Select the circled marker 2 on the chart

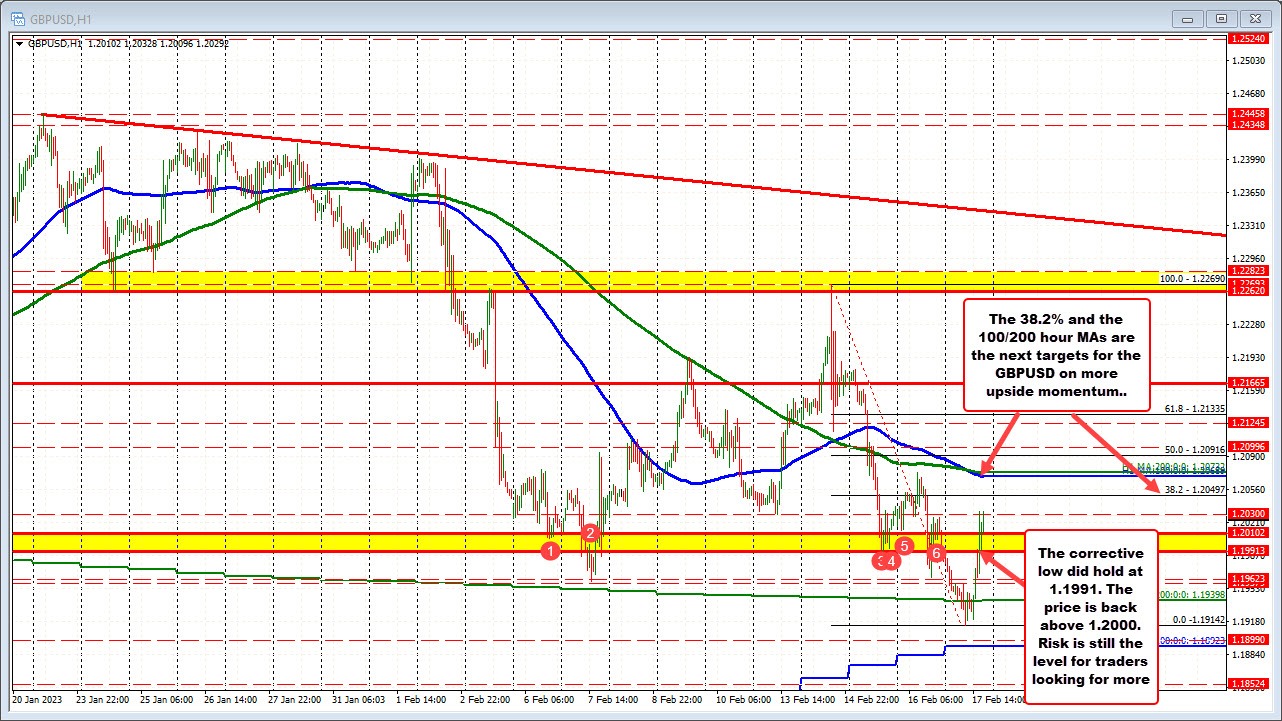pyautogui.click(x=590, y=533)
